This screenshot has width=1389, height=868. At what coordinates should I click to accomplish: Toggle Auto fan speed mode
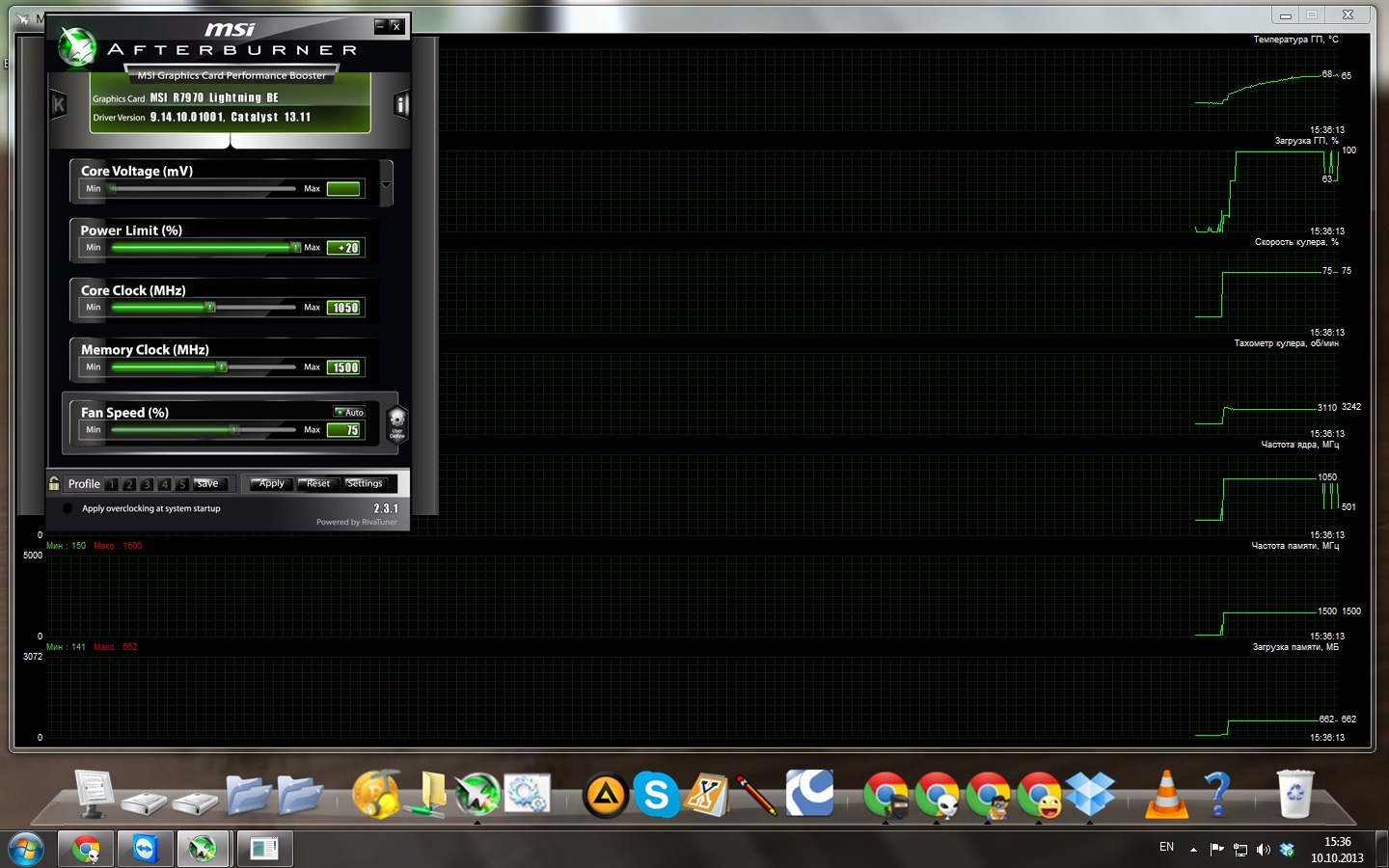349,412
